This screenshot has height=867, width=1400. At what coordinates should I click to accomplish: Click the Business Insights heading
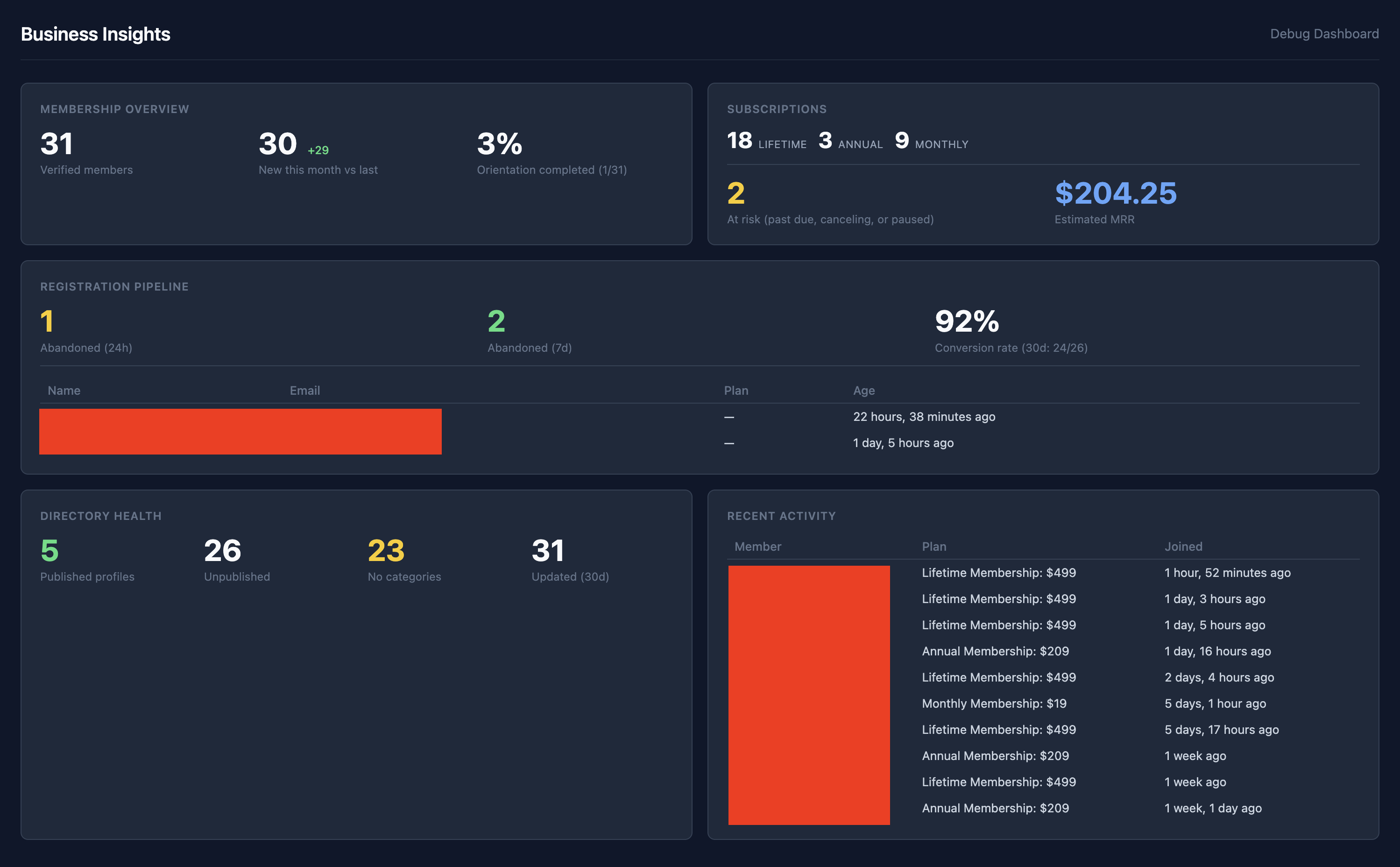point(95,34)
